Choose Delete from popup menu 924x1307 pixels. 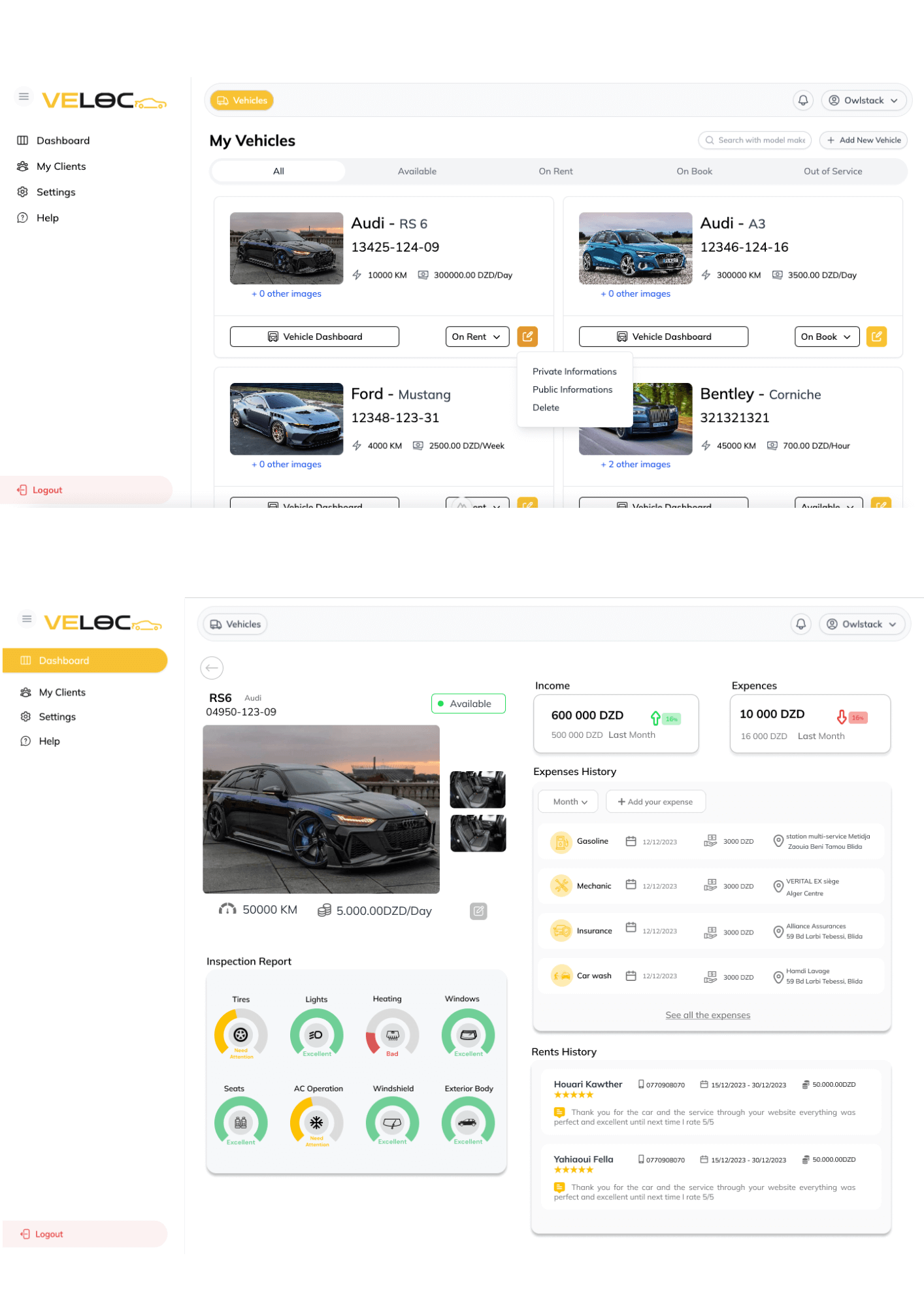pos(546,408)
